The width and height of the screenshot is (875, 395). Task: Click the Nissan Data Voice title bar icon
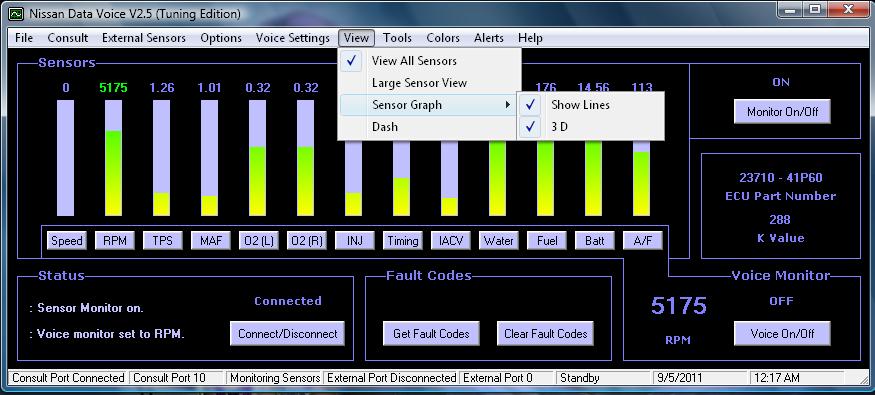click(17, 13)
